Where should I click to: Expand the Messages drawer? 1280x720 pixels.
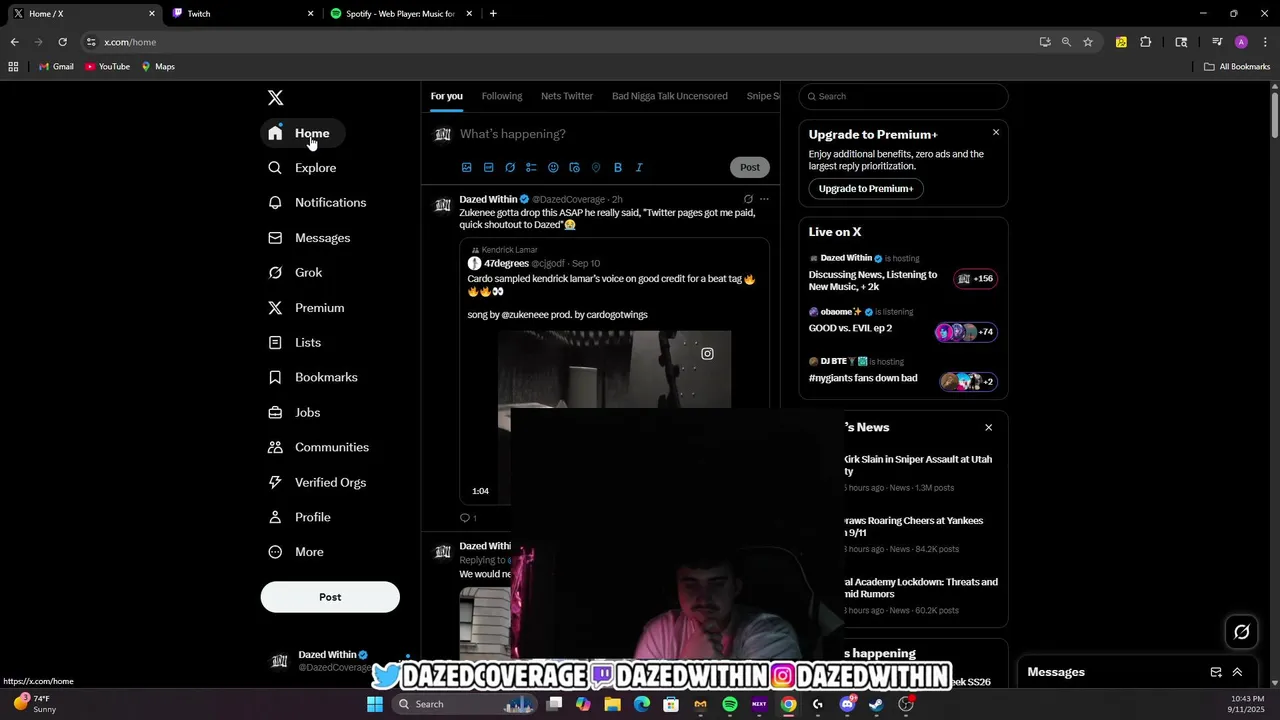coord(1237,672)
